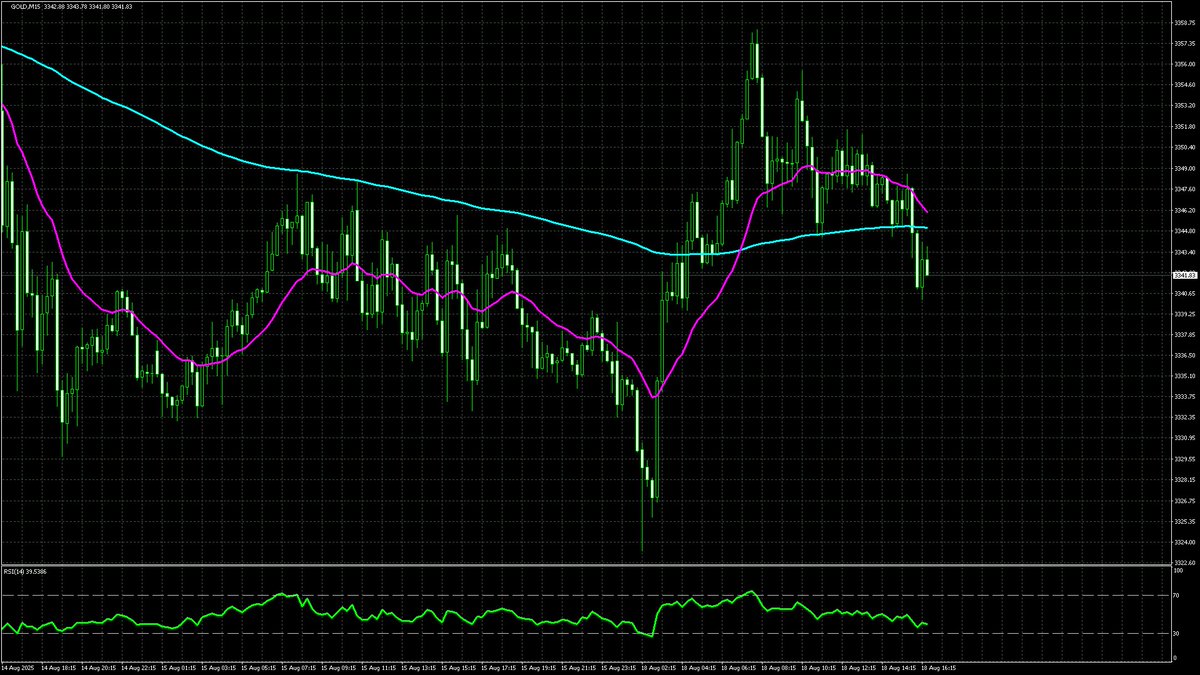The image size is (1200, 675).
Task: Click the RSI scale value 70
Action: [x=1177, y=595]
